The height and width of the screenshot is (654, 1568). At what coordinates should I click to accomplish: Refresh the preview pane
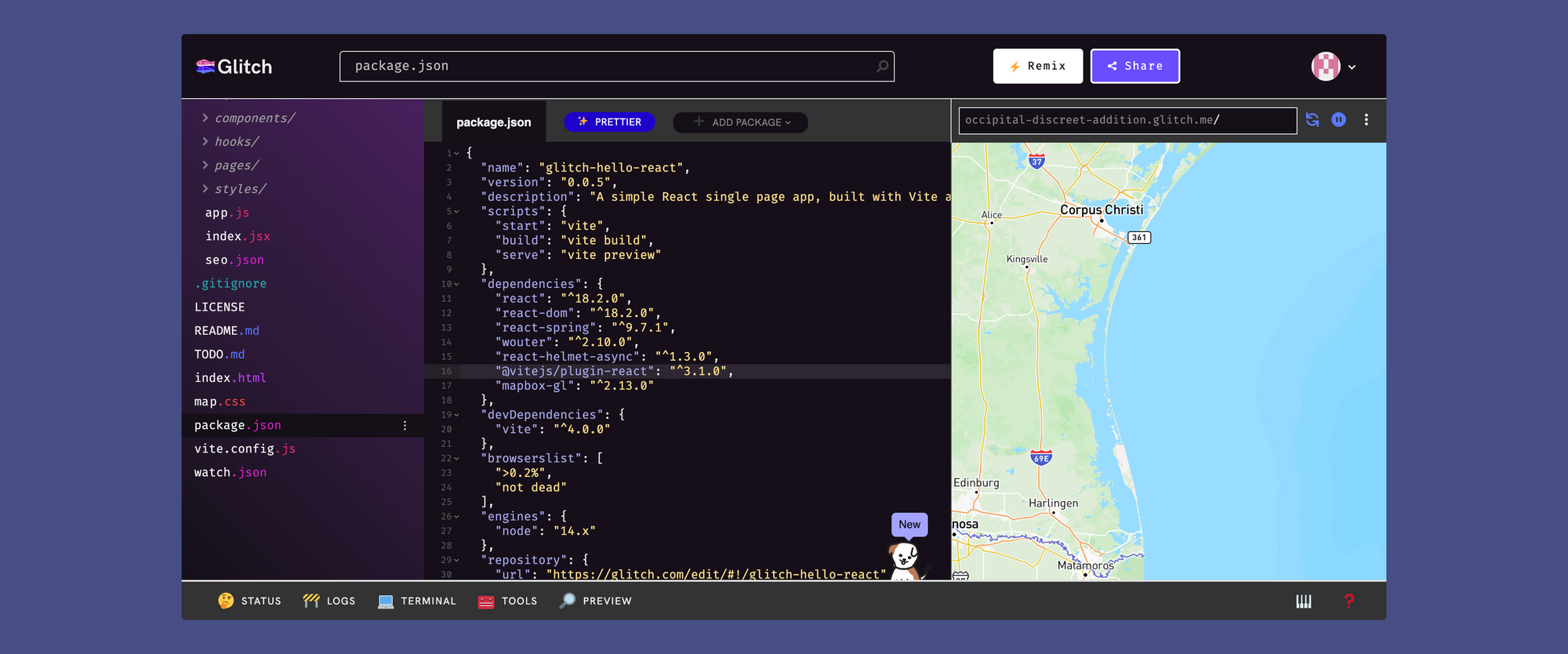point(1312,120)
